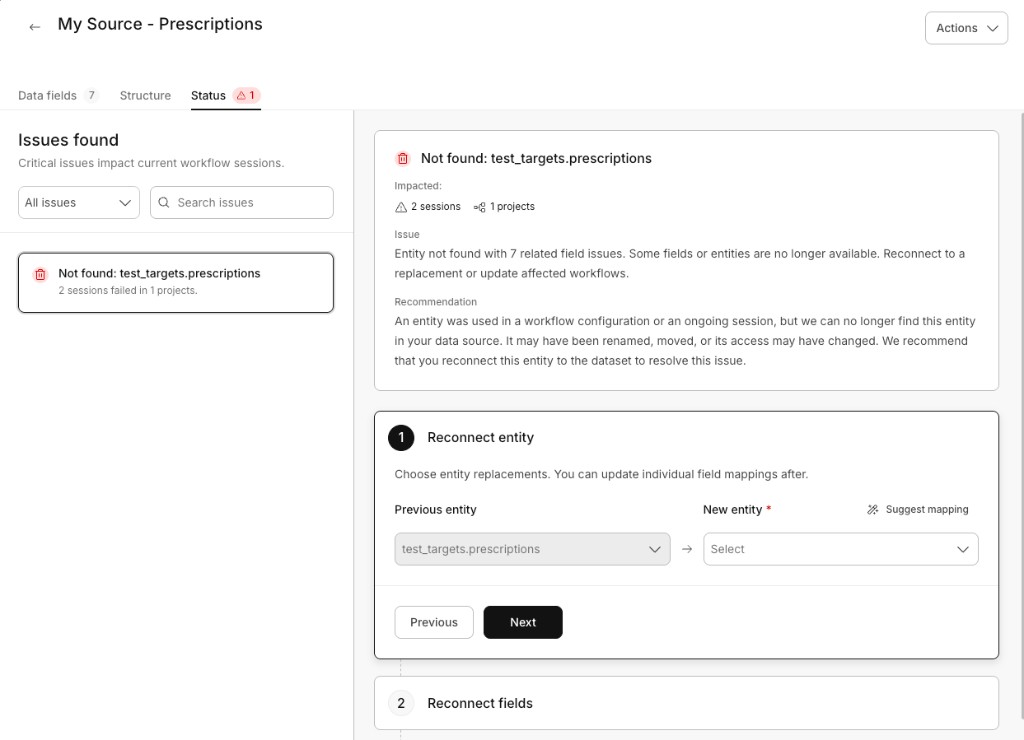The image size is (1024, 740).
Task: Open the Actions dropdown menu
Action: pos(966,28)
